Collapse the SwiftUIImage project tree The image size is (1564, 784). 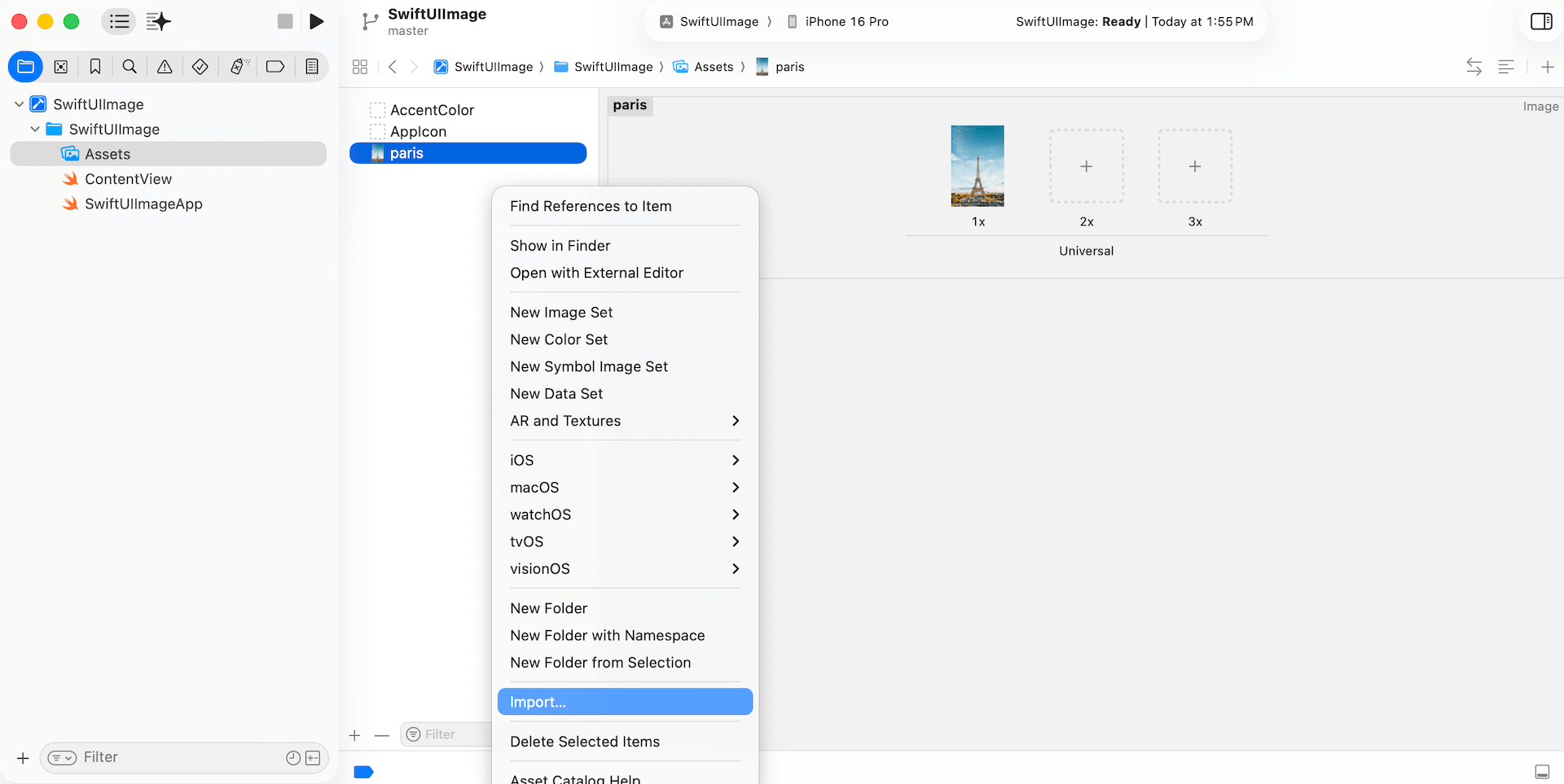click(18, 104)
